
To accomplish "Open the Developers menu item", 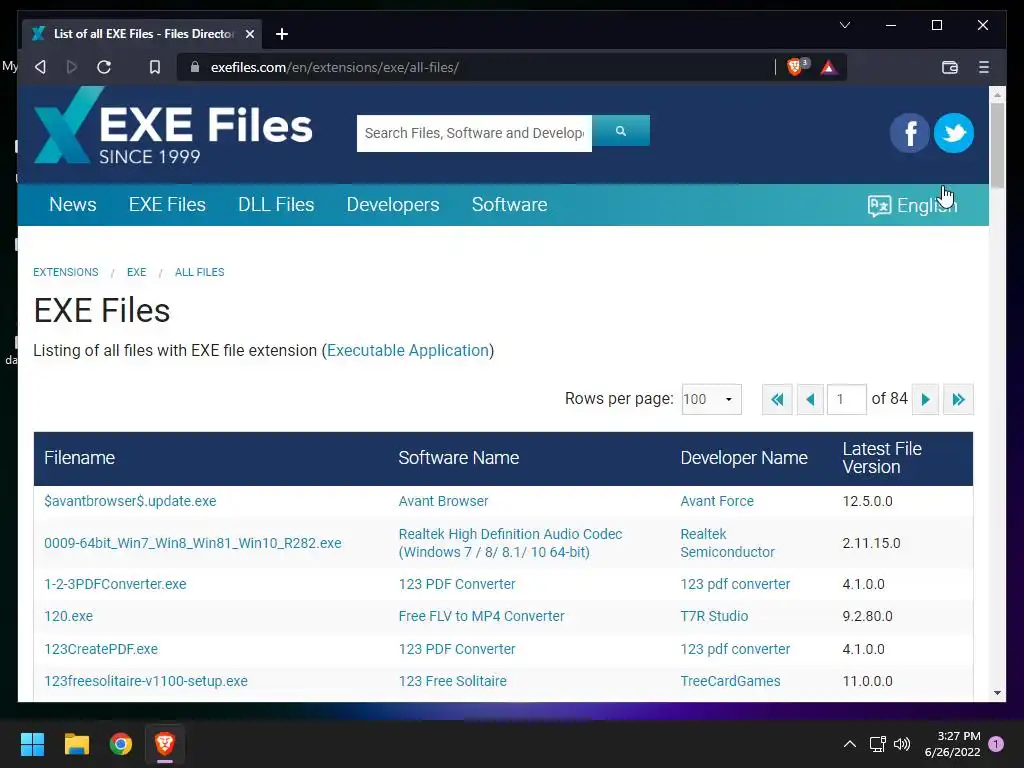I will (393, 204).
